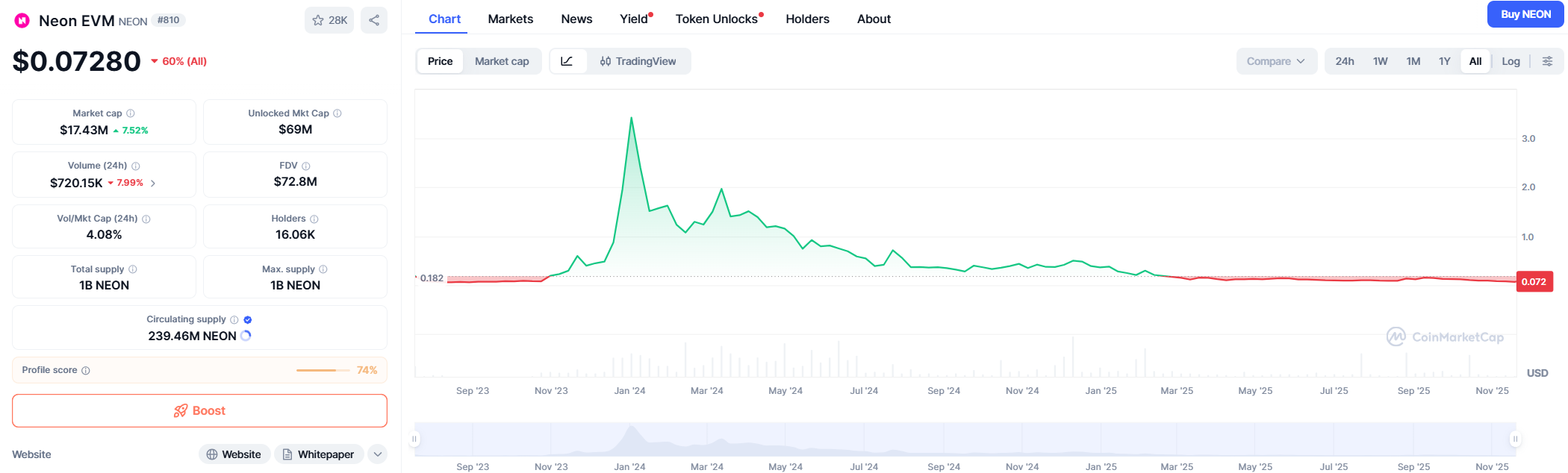Switch to line chart type icon
Viewport: 1568px width, 473px height.
pos(567,61)
